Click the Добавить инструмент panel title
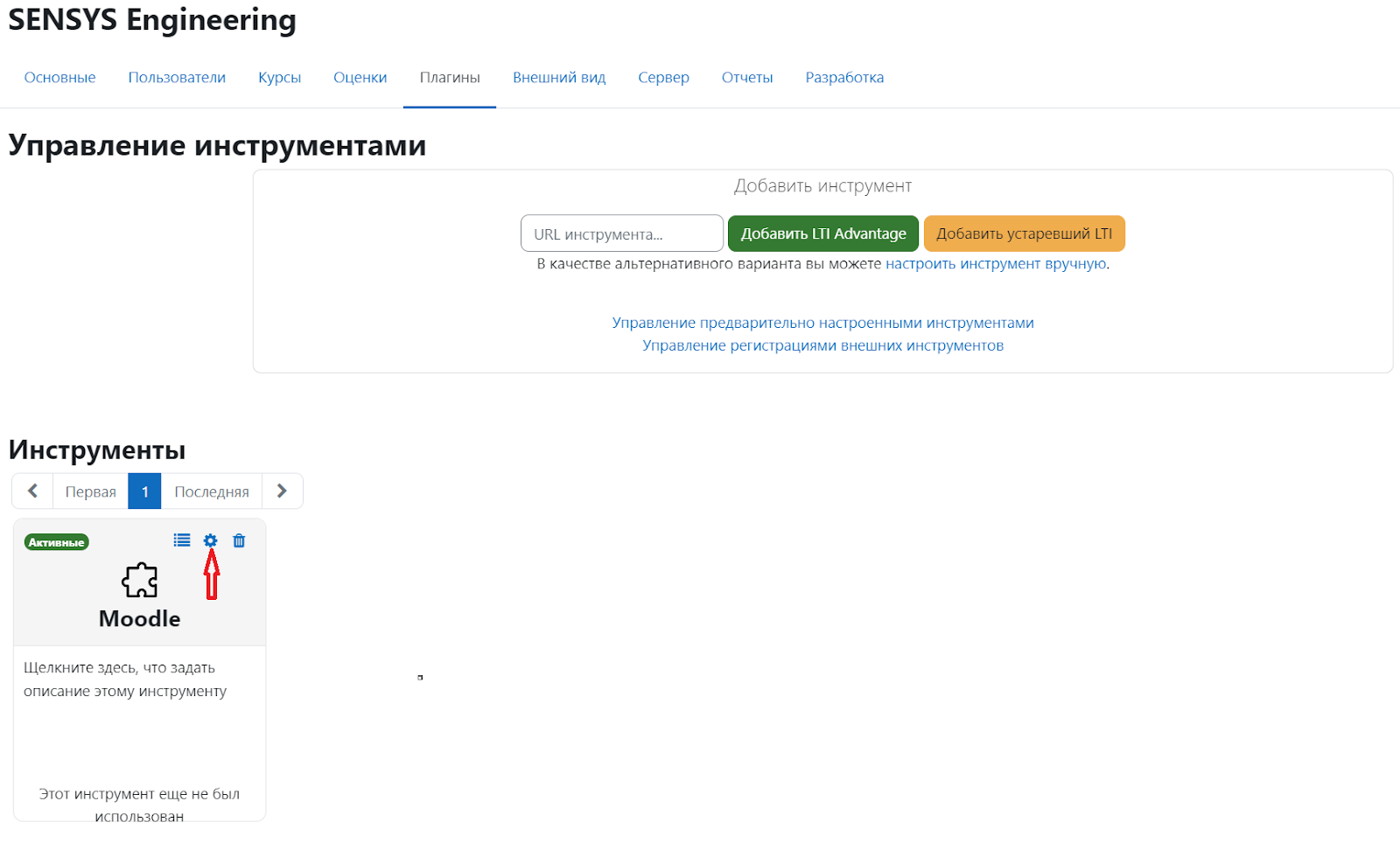This screenshot has height=850, width=1400. tap(822, 185)
